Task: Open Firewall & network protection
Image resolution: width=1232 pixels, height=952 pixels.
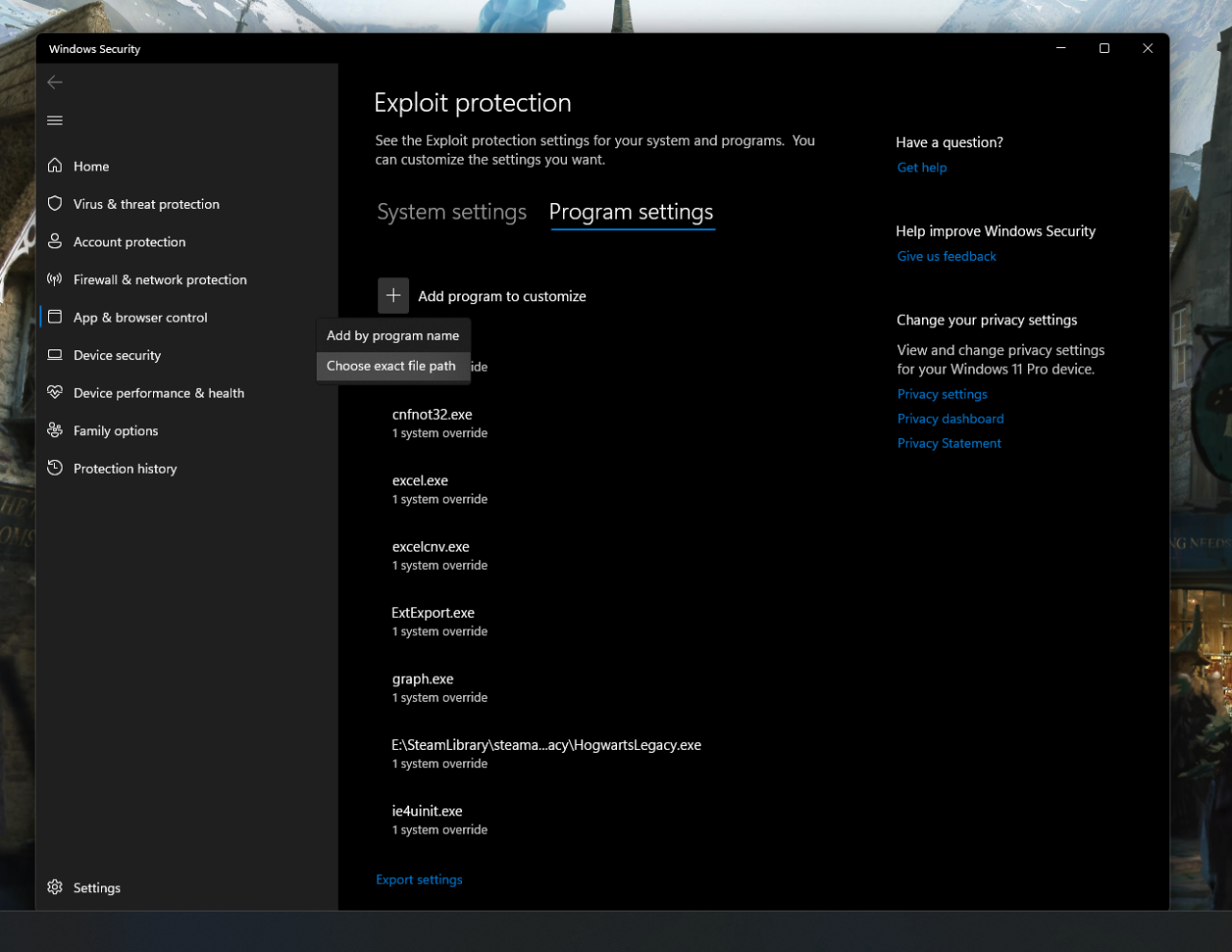Action: click(160, 280)
